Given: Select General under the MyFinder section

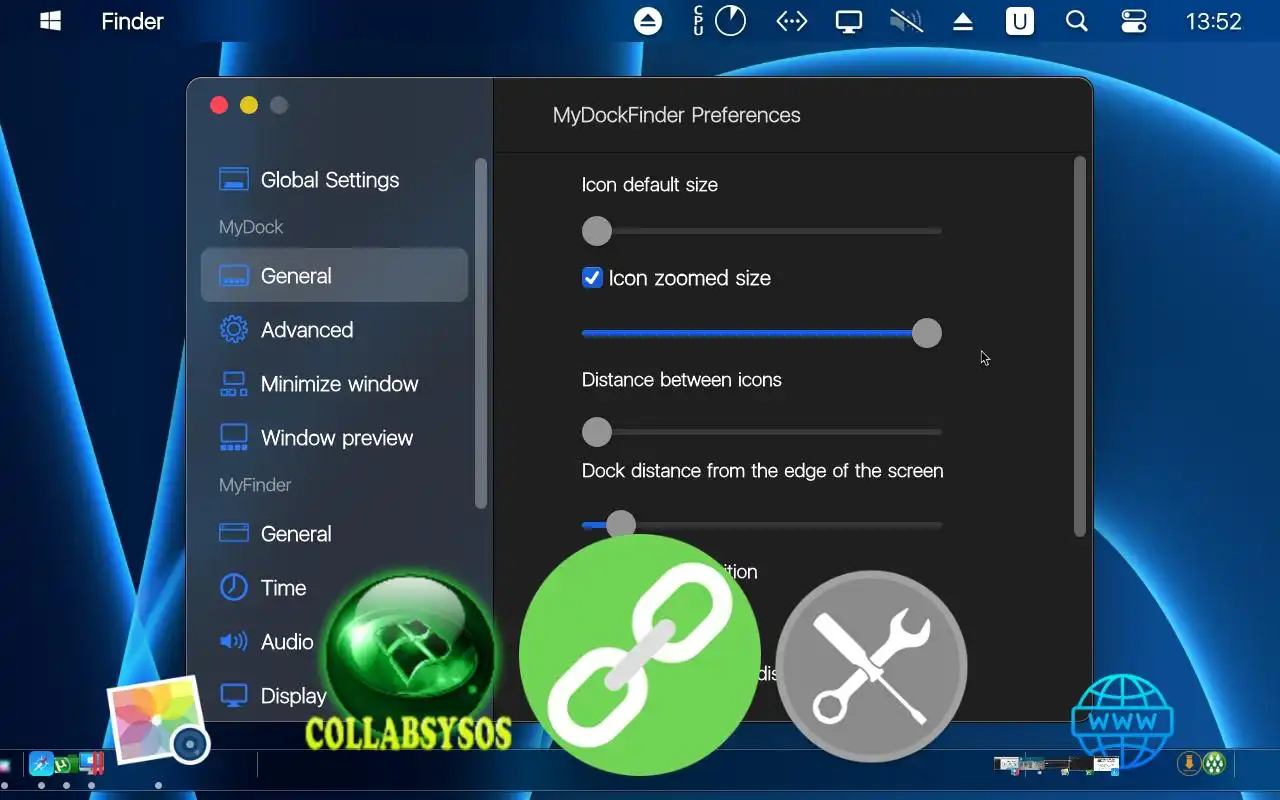Looking at the screenshot, I should pyautogui.click(x=334, y=534).
